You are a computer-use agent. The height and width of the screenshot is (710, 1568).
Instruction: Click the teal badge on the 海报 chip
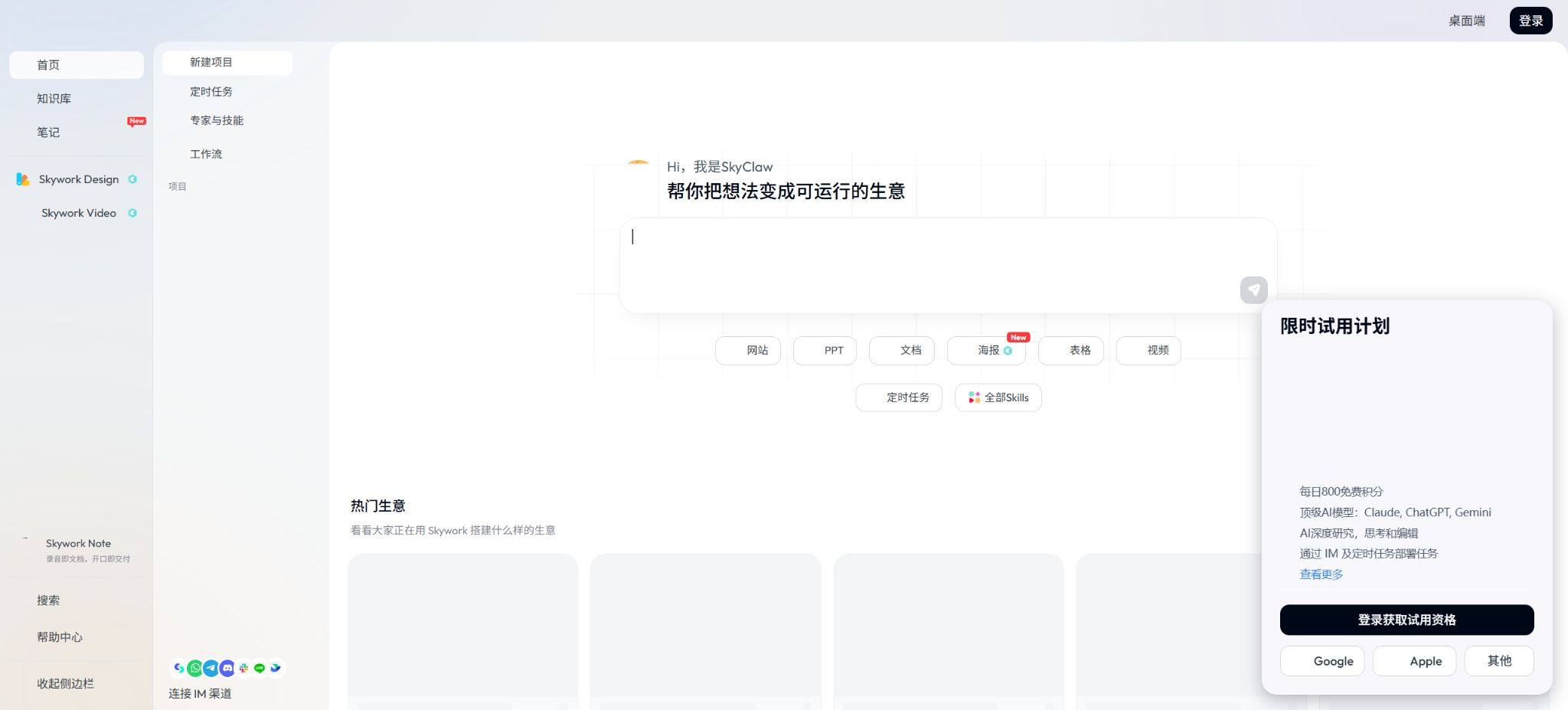(1008, 351)
